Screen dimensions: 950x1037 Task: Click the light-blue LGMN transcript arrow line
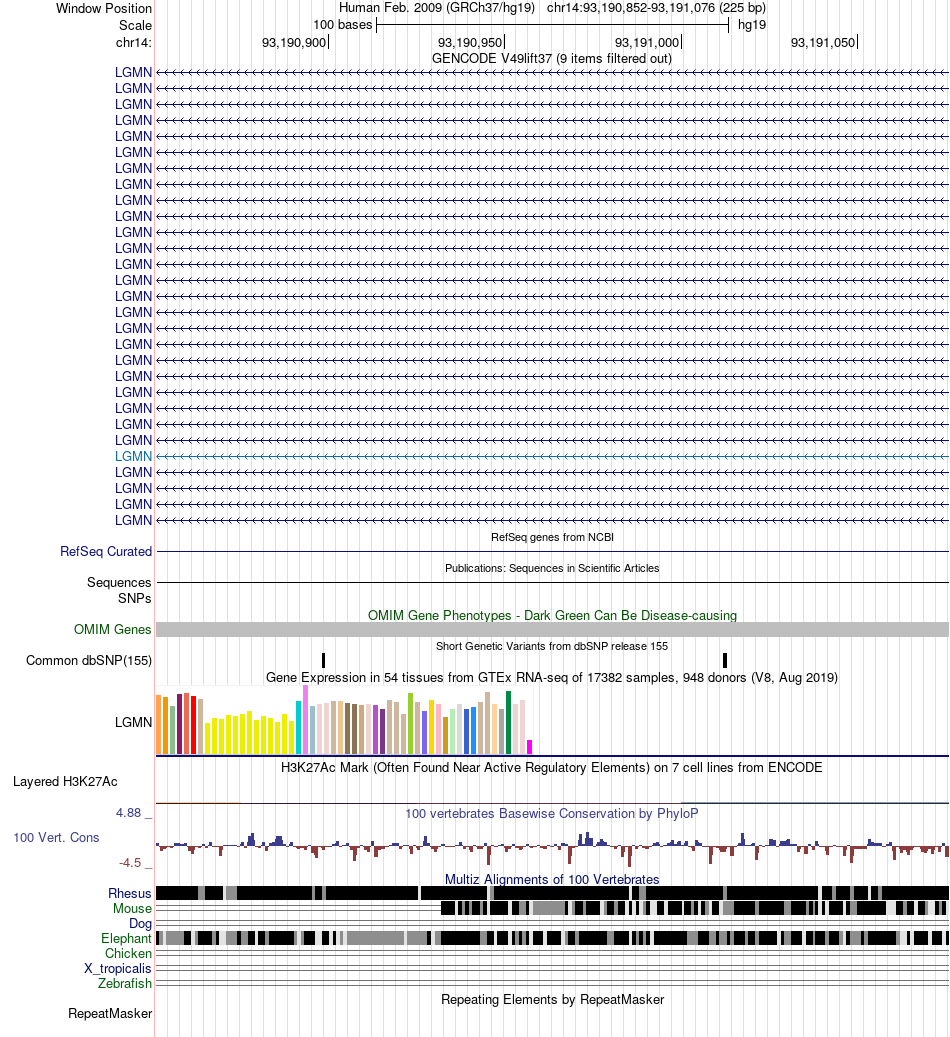tap(552, 456)
